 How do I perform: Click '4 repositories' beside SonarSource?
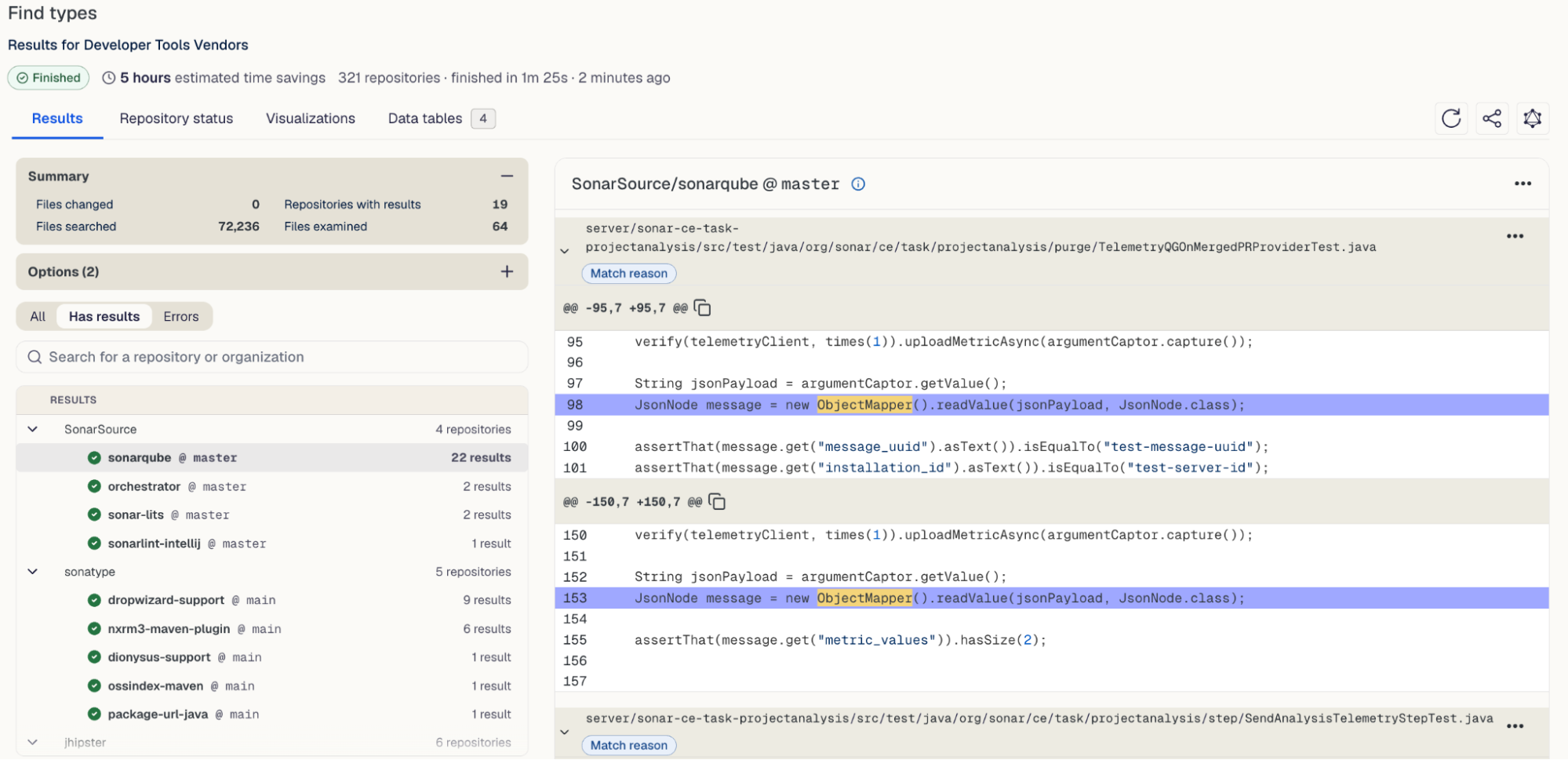(x=473, y=430)
